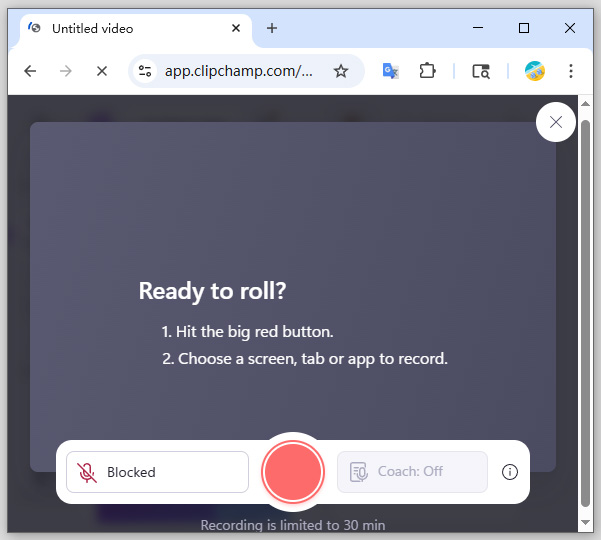Image resolution: width=601 pixels, height=540 pixels.
Task: Close the Untitled video tab
Action: point(236,28)
